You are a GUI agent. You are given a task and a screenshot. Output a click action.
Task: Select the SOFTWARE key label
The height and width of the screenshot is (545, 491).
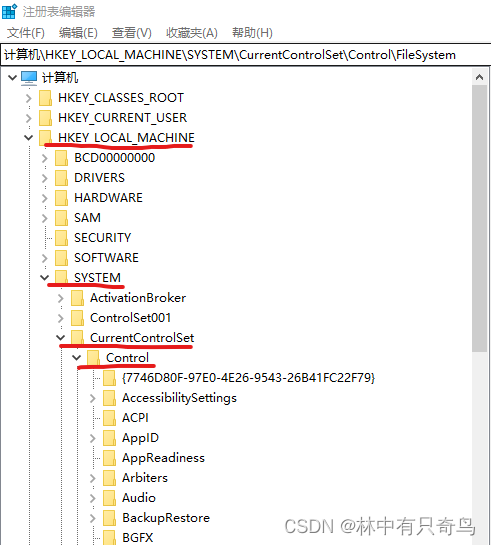click(106, 258)
